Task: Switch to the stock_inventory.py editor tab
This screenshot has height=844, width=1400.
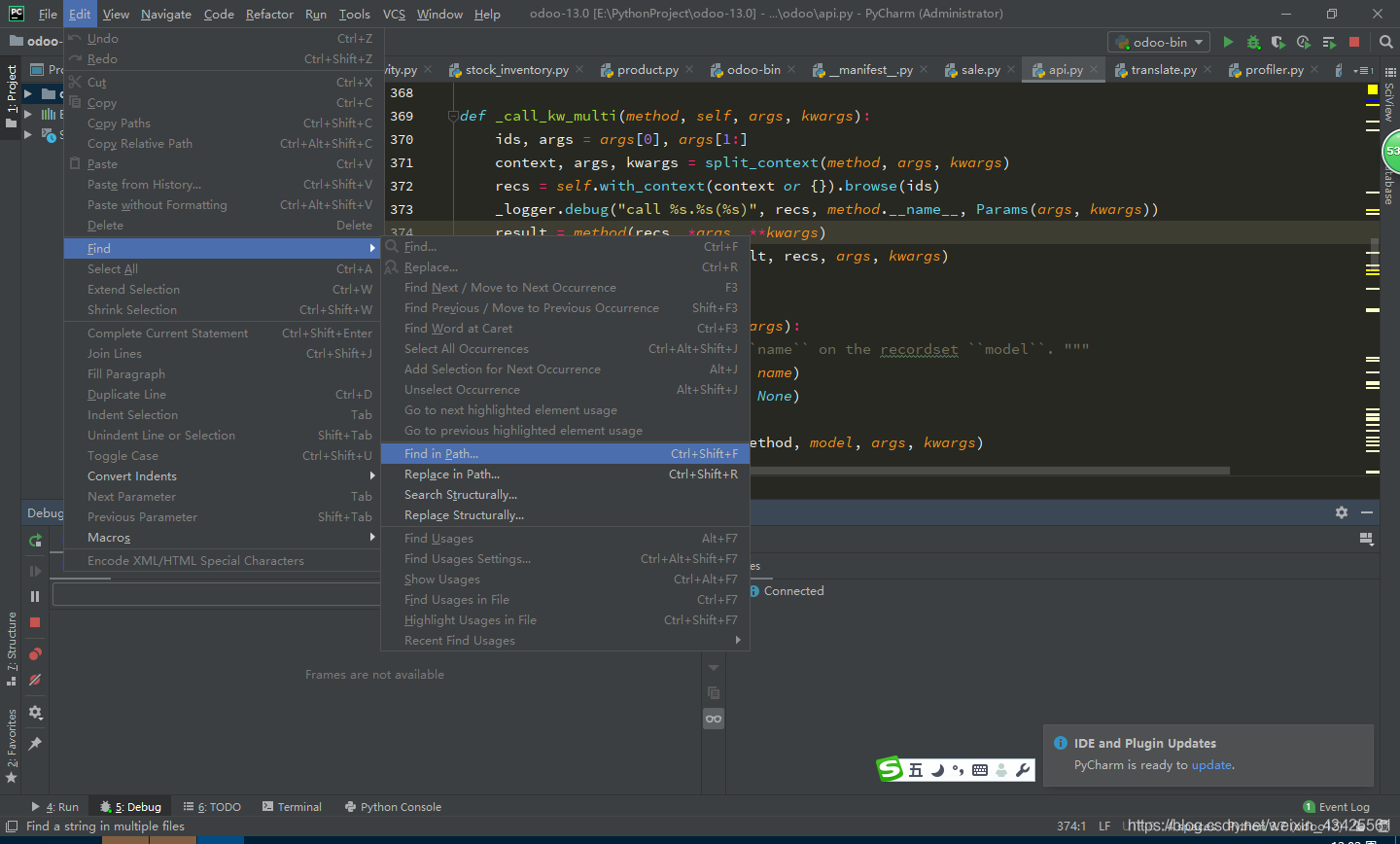Action: click(x=516, y=70)
